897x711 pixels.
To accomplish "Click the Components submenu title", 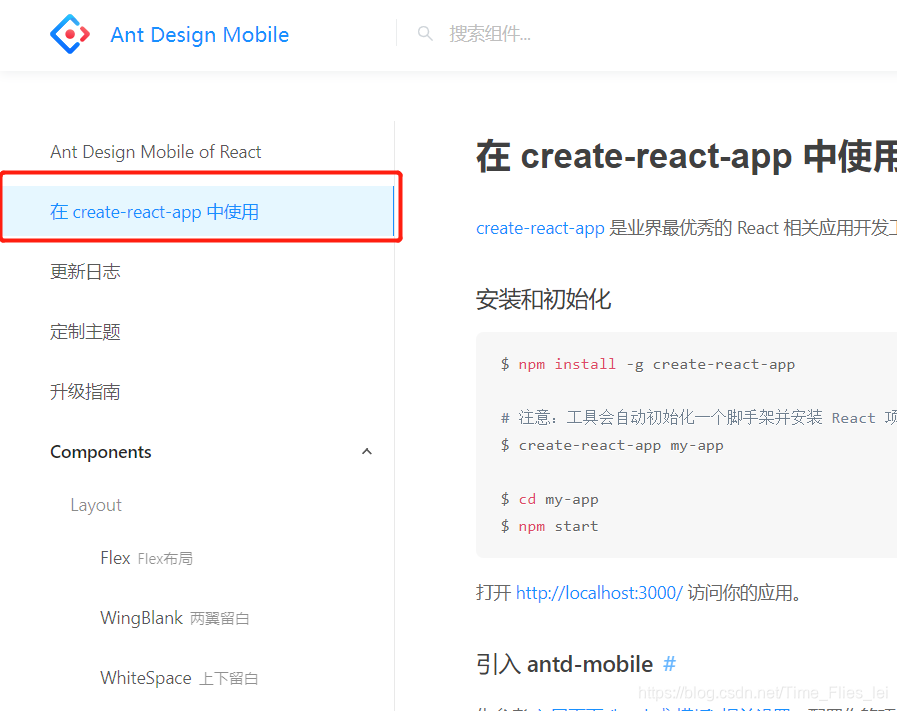I will coord(101,452).
